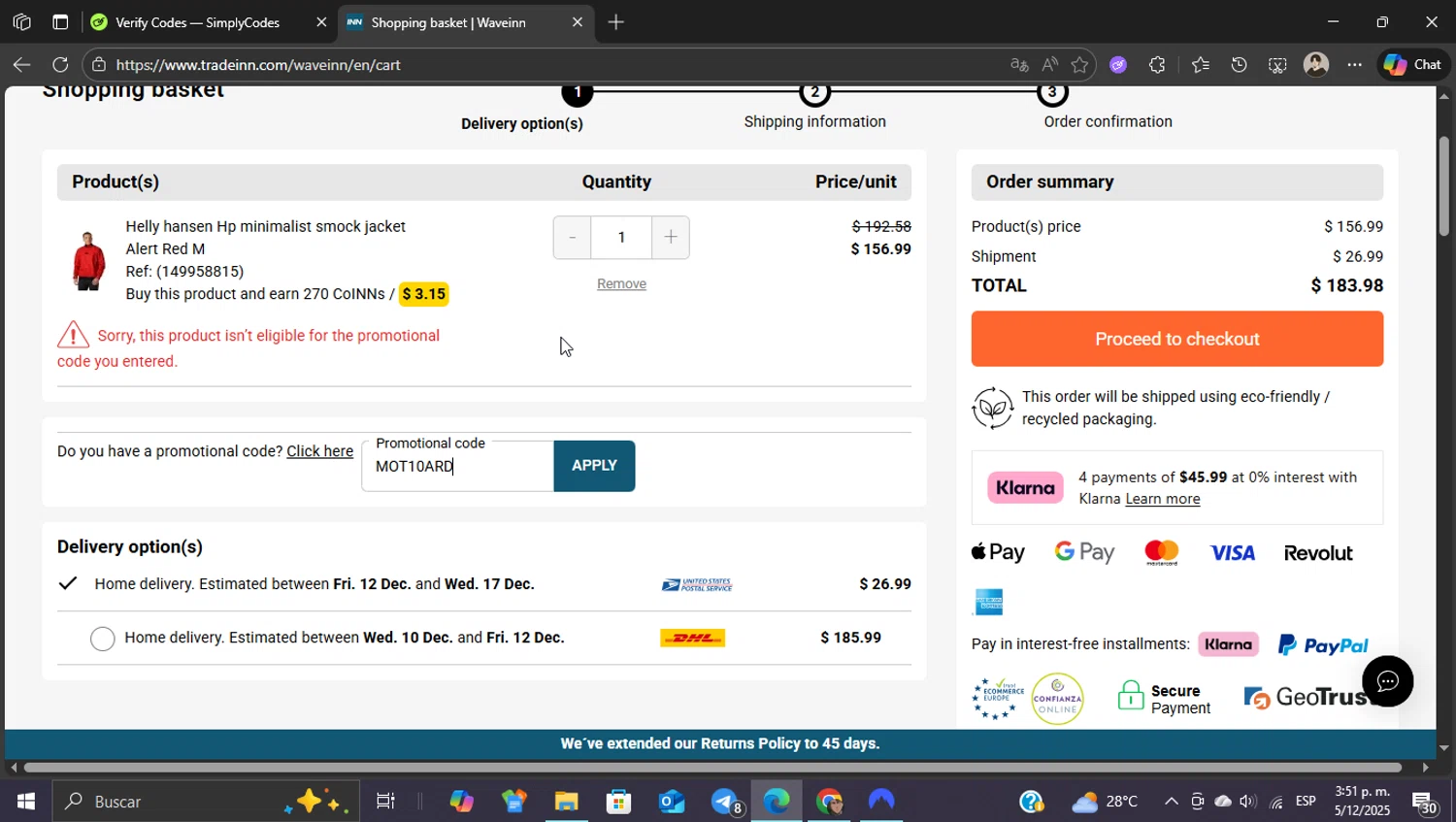This screenshot has height=822, width=1456.
Task: Open the tab actions menu icon
Action: point(60,21)
